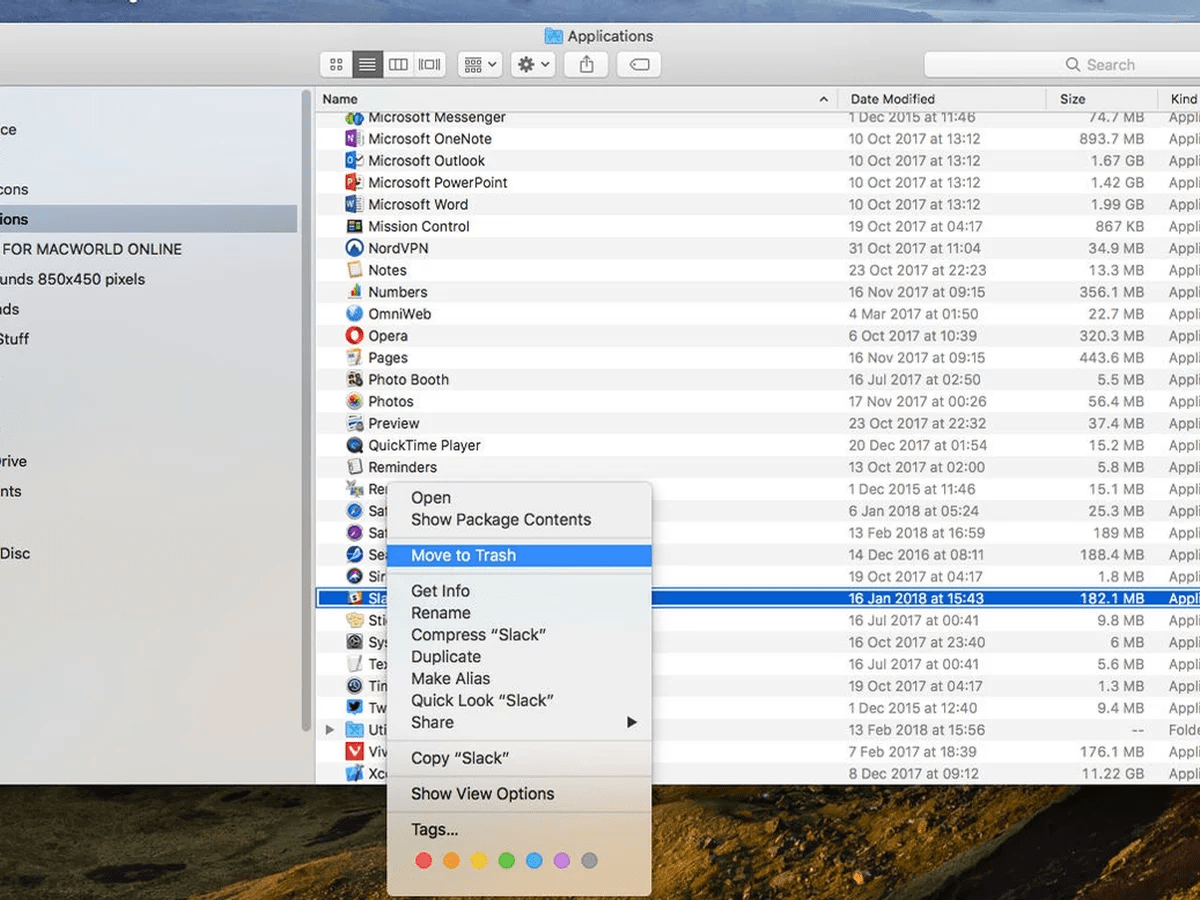Select Get Info in the context menu
The image size is (1200, 900).
pyautogui.click(x=440, y=591)
